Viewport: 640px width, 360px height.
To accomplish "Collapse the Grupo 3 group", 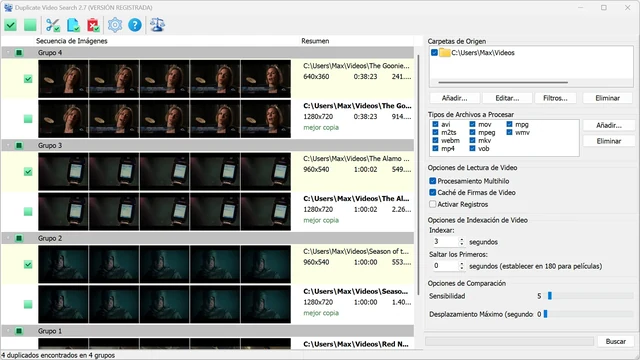I will 8,145.
